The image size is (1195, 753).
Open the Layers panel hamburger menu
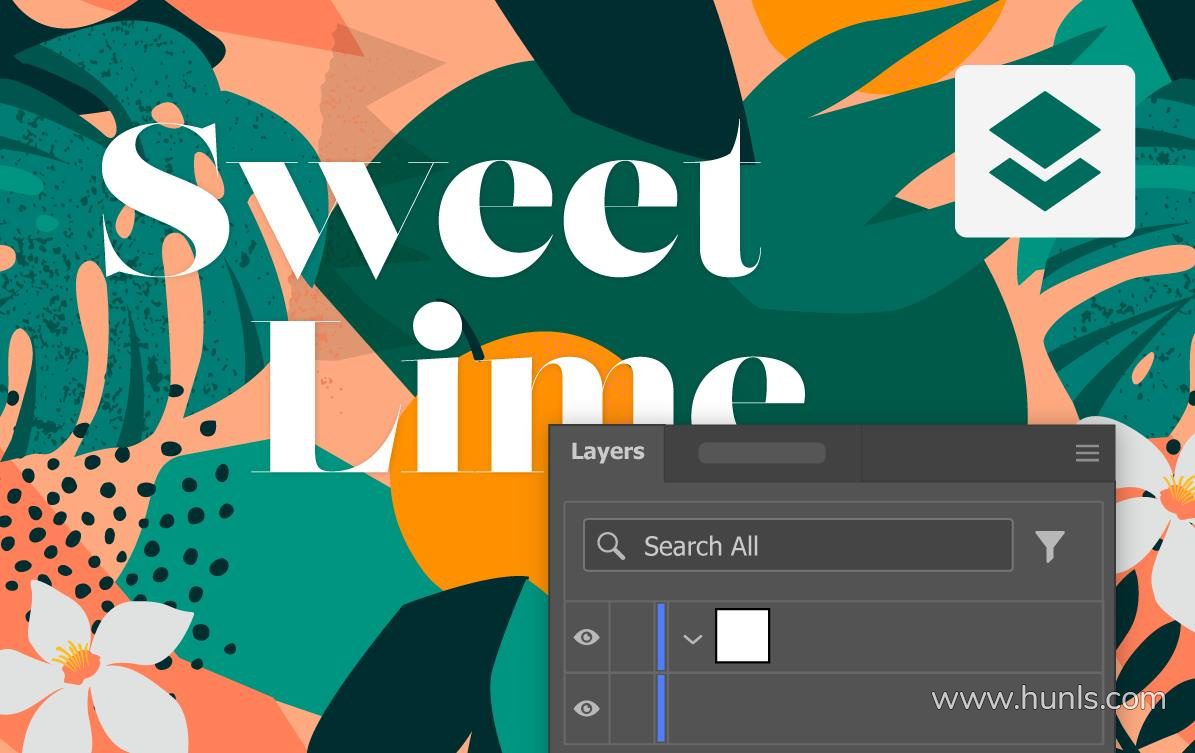tap(1087, 453)
